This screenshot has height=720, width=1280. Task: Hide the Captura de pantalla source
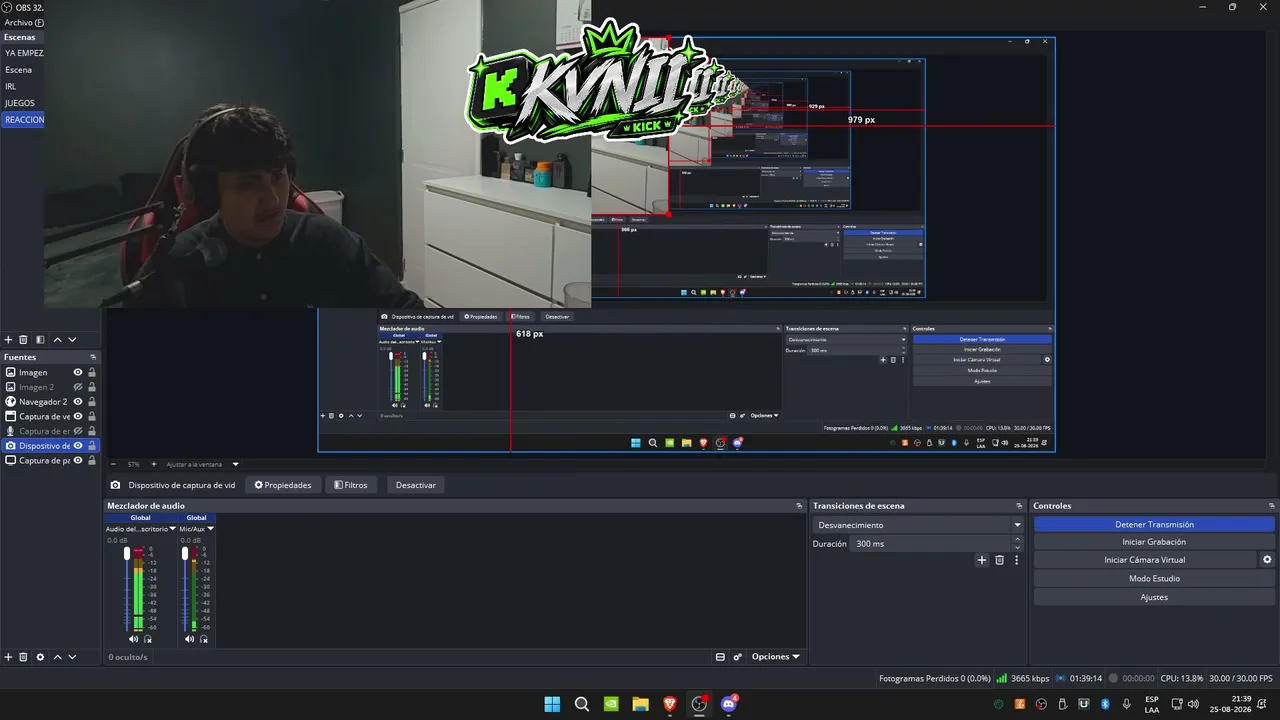click(x=78, y=461)
